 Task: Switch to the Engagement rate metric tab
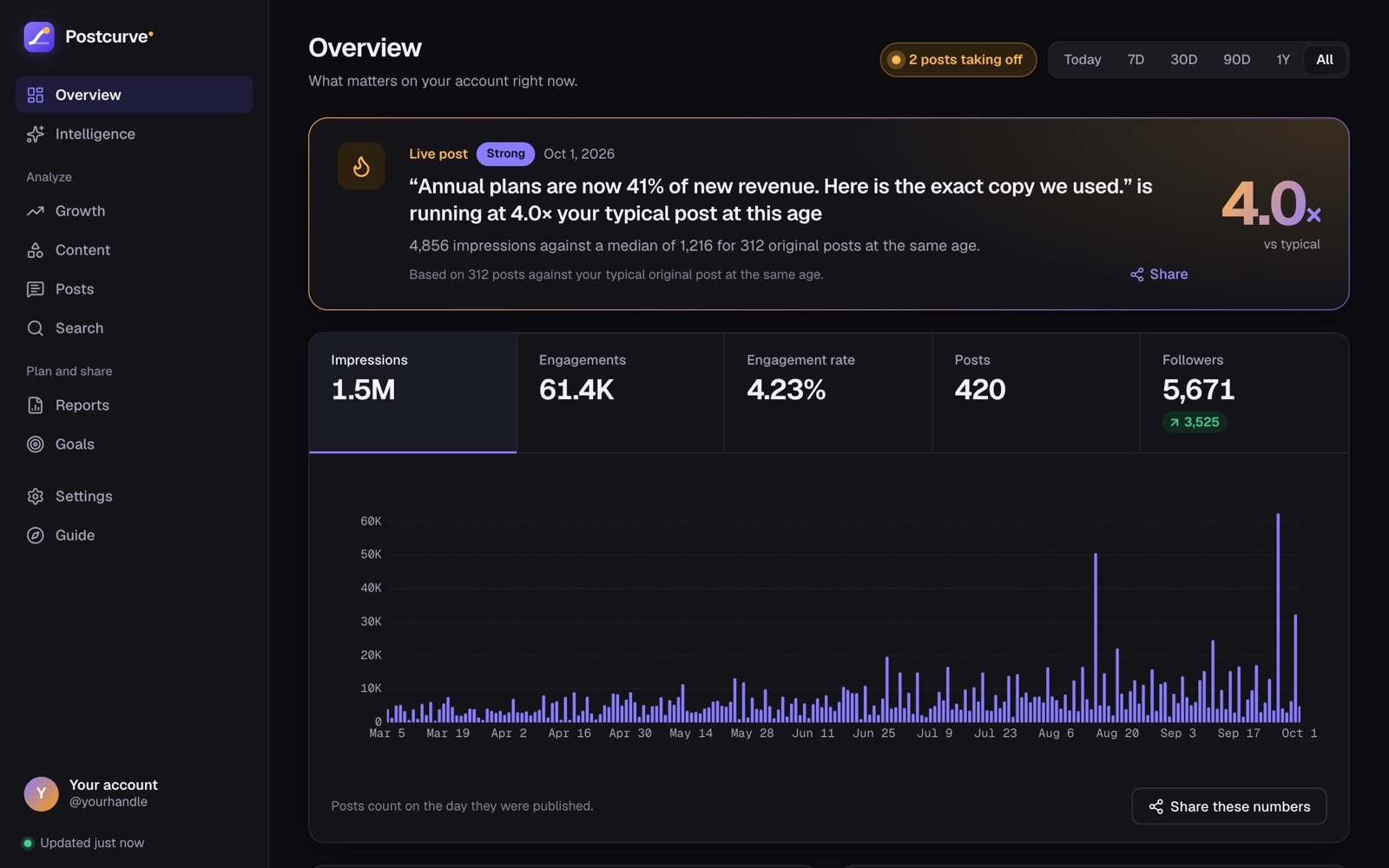point(829,393)
